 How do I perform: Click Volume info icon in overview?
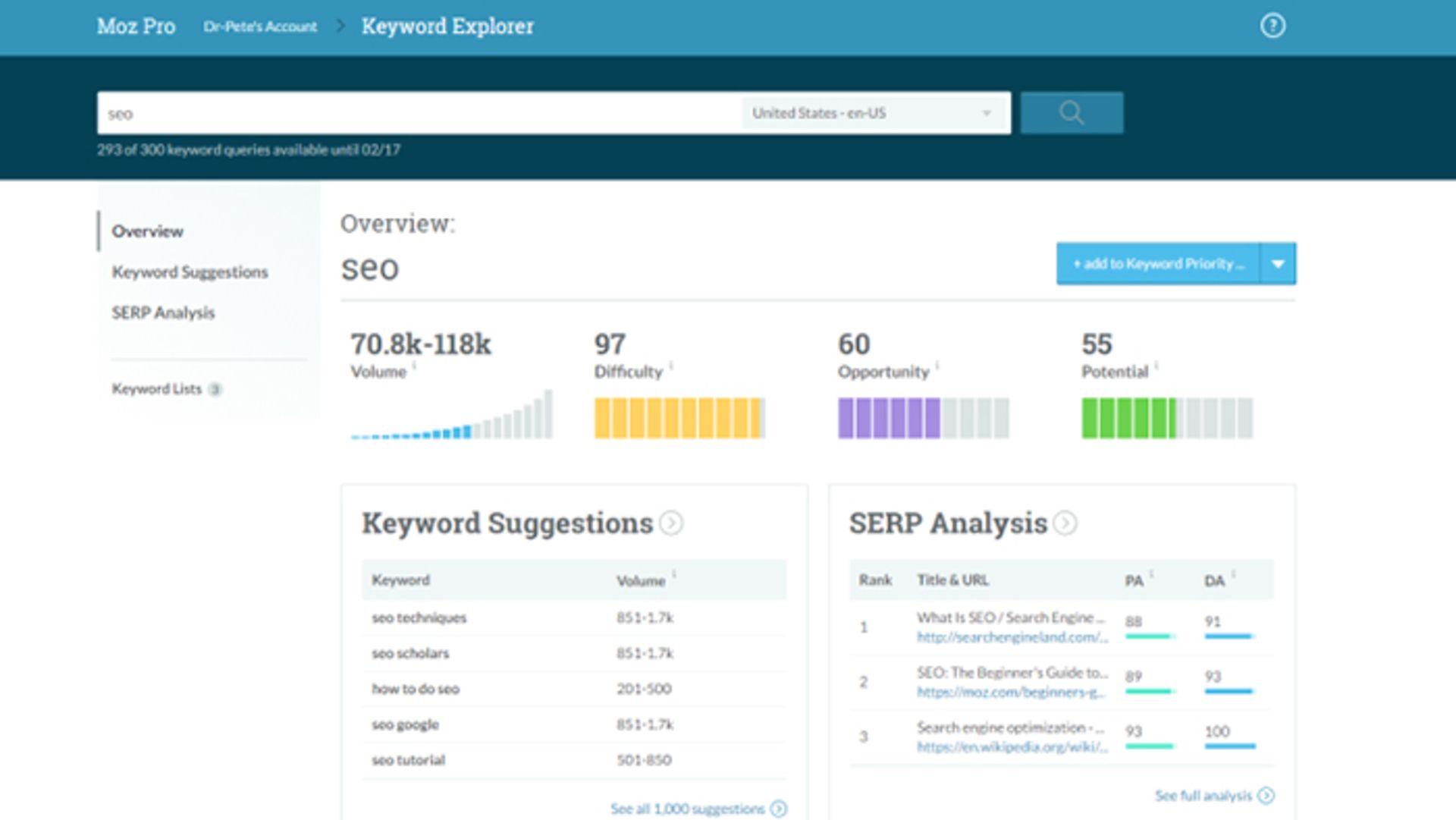[x=415, y=366]
